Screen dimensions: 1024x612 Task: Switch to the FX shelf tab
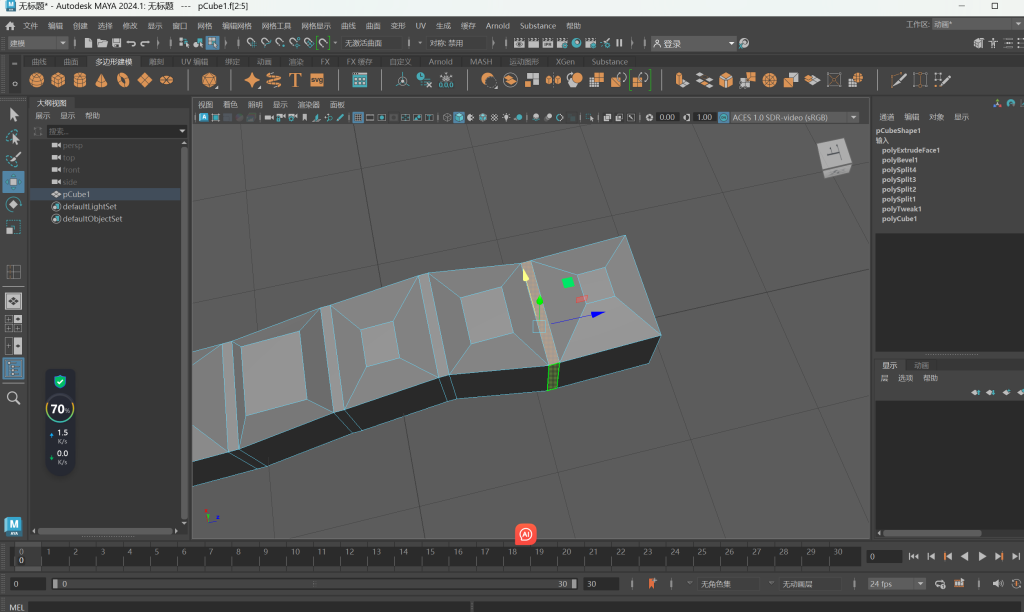click(325, 61)
